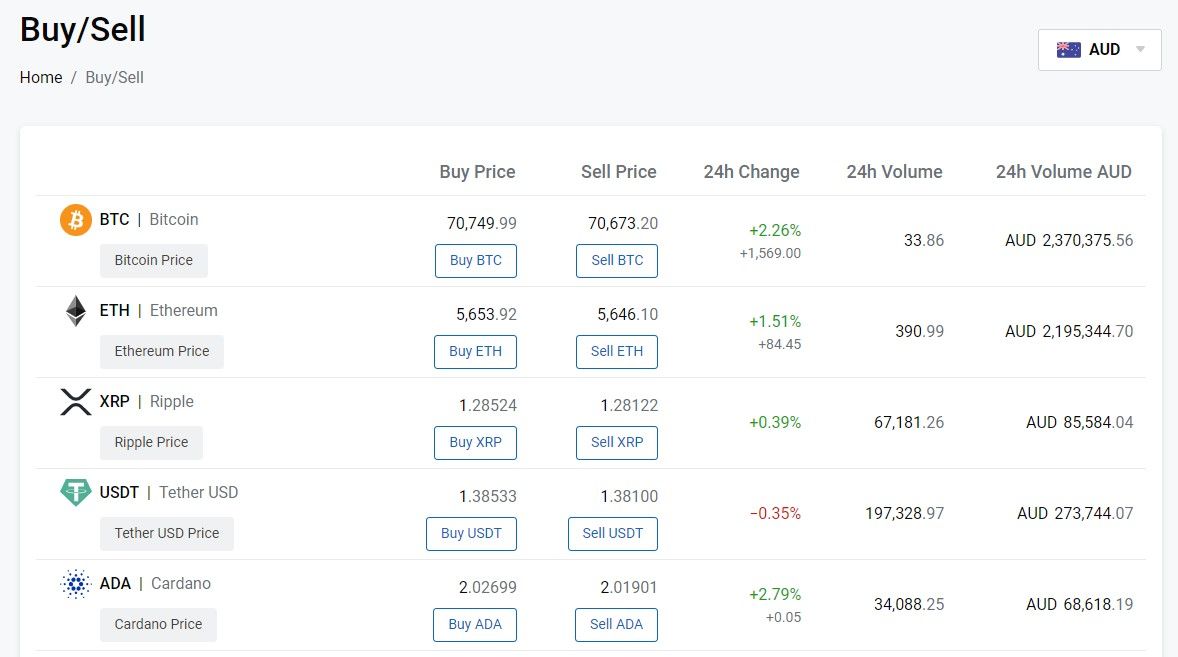1178x657 pixels.
Task: Click the 24h Change column header
Action: pos(751,172)
